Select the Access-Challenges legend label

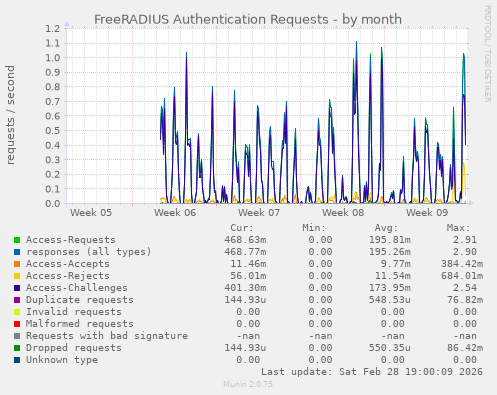point(77,288)
